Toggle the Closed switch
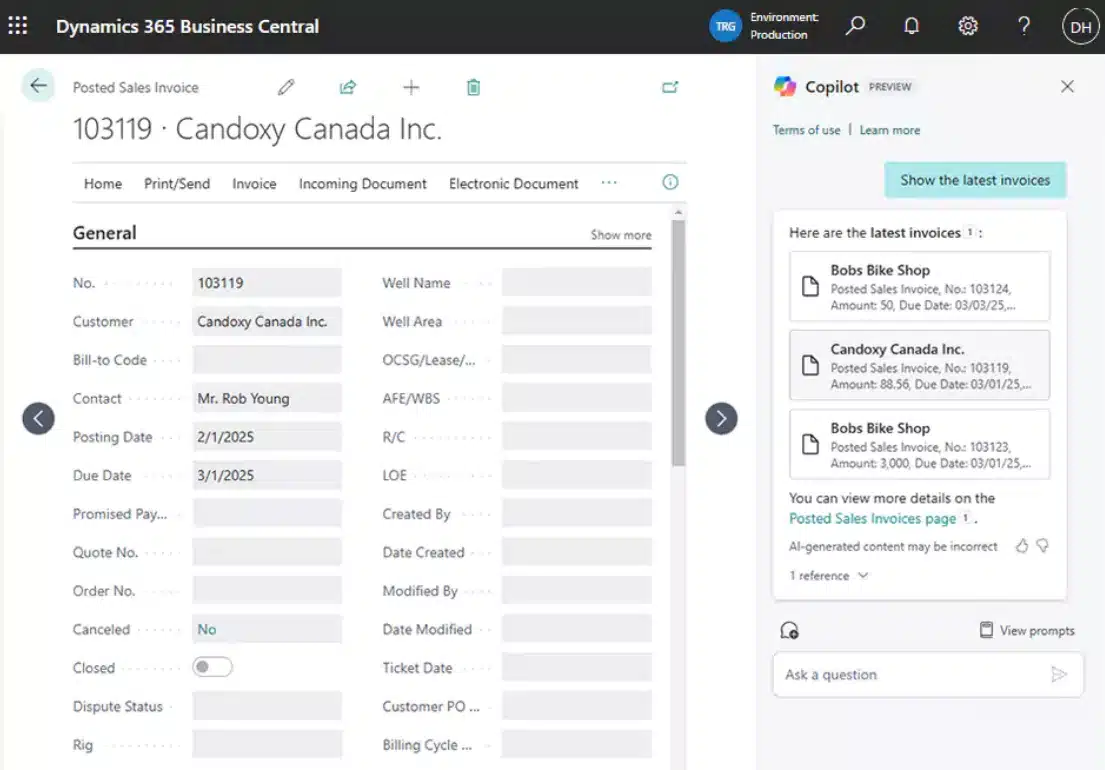1105x770 pixels. [x=212, y=667]
